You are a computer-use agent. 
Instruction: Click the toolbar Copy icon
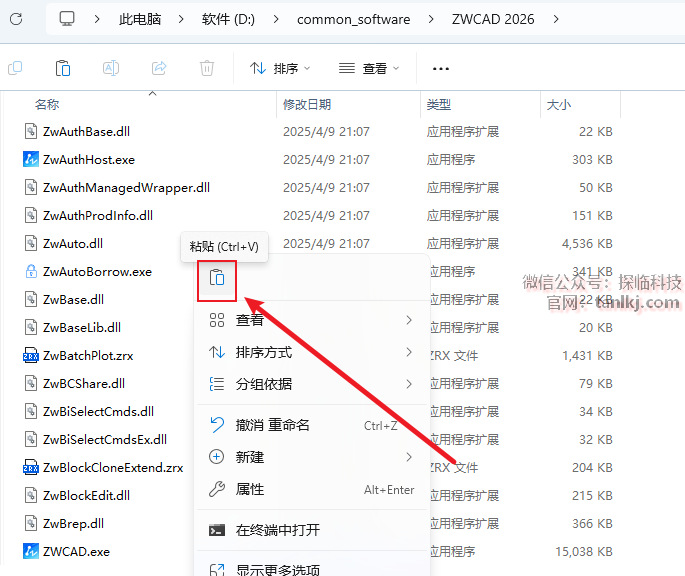[x=15, y=68]
